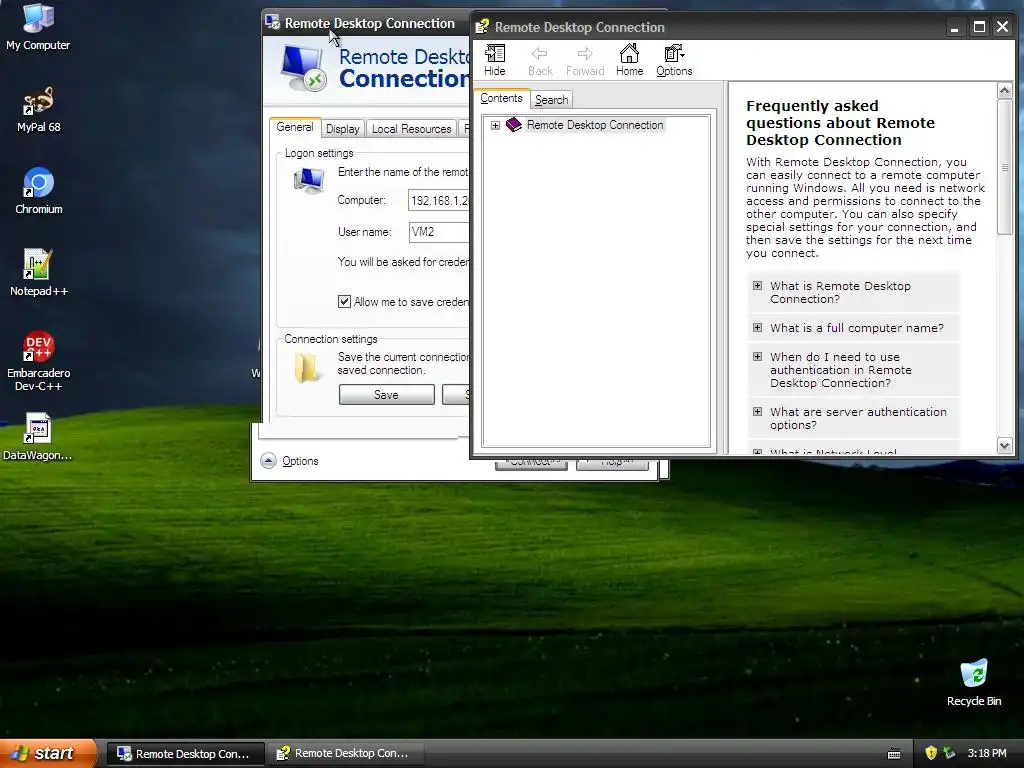Click the computer icon in Logon settings
This screenshot has height=768, width=1024.
click(308, 181)
